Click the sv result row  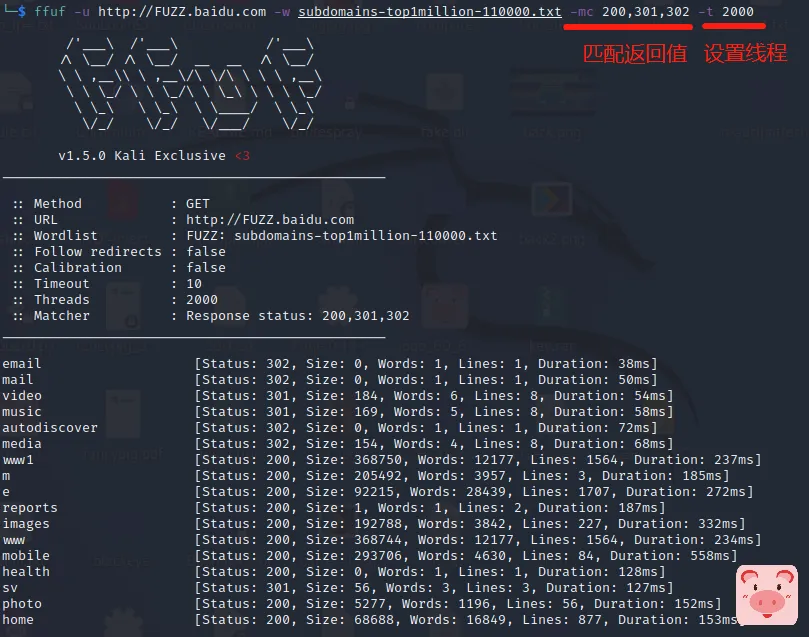pyautogui.click(x=338, y=587)
